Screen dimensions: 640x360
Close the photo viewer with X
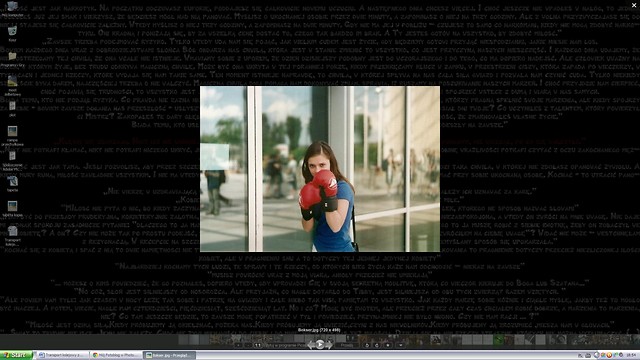point(634,5)
